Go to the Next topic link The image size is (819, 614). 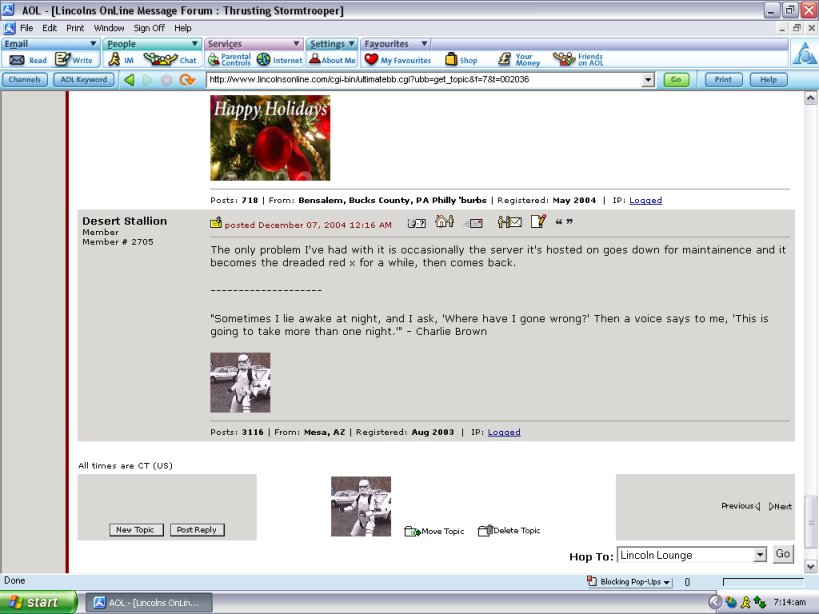point(780,506)
